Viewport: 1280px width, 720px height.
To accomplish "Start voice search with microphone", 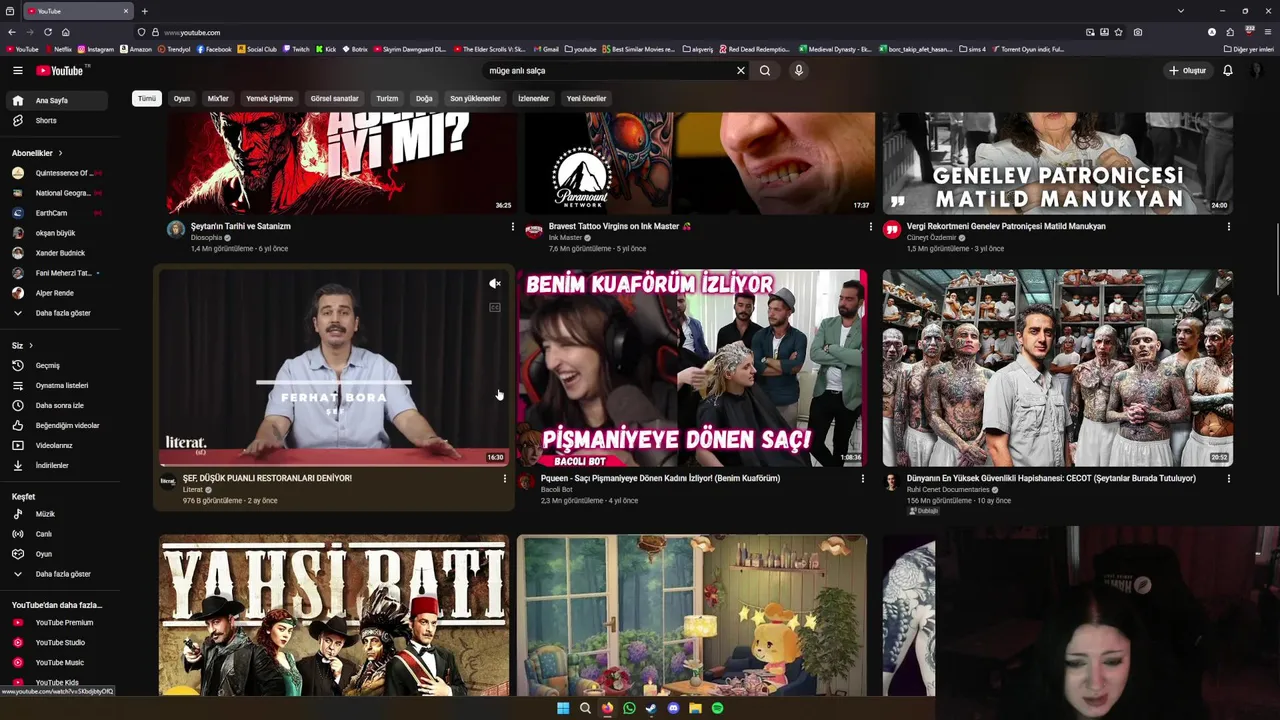I will [798, 70].
